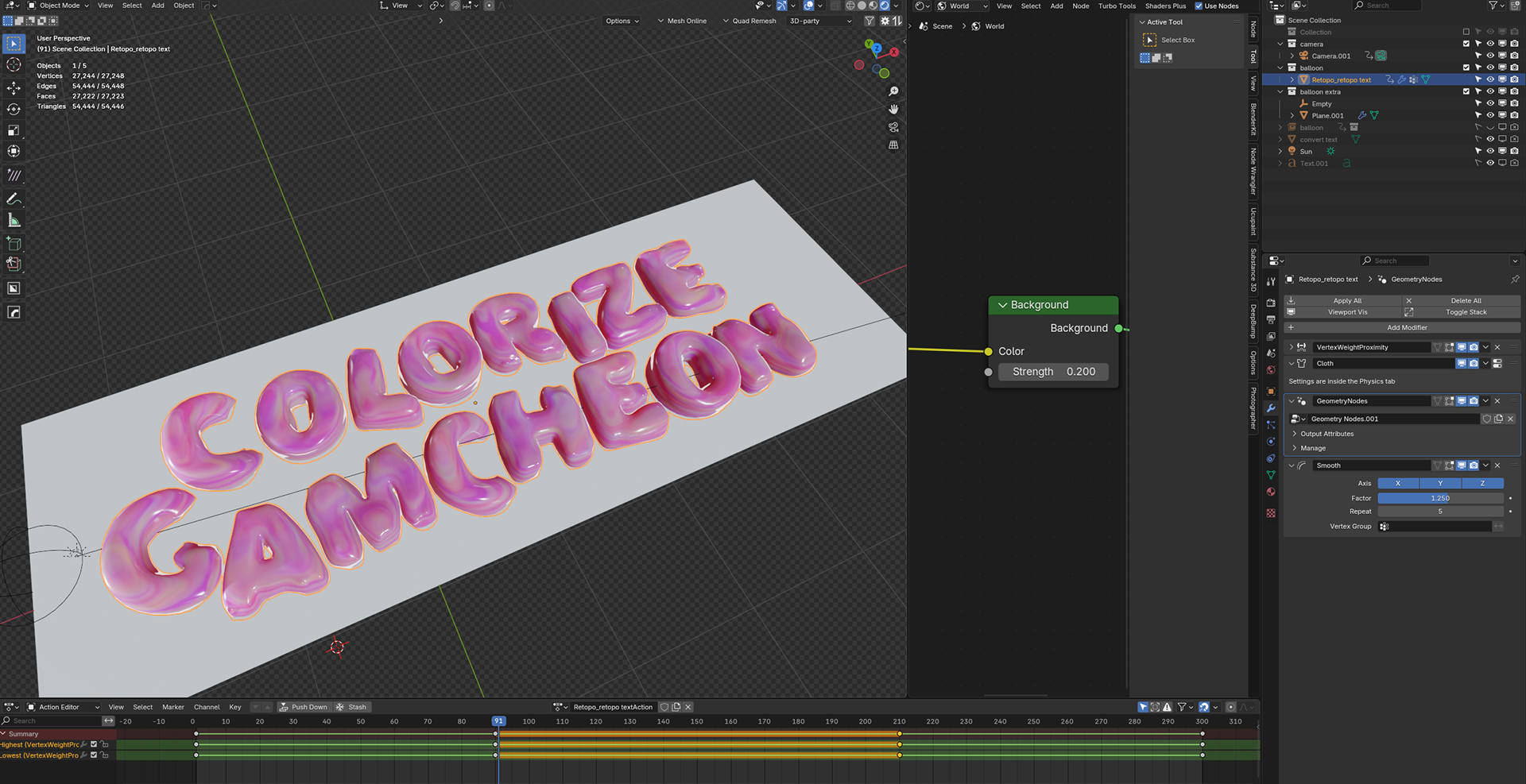Collapse the Background node
Screen dimensions: 1526x784
pyautogui.click(x=1002, y=305)
